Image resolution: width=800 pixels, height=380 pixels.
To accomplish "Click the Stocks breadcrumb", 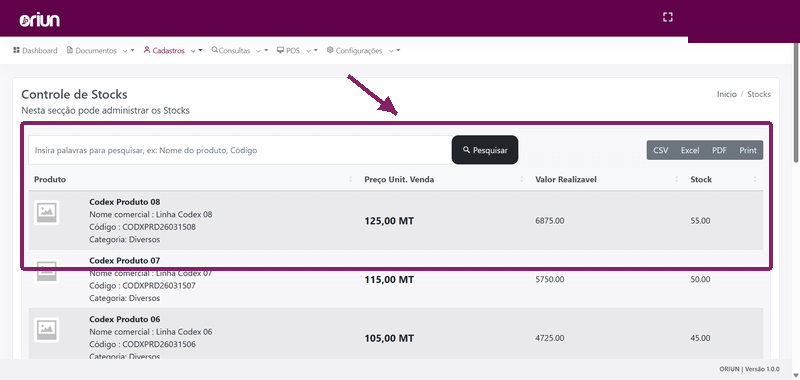I will [759, 94].
